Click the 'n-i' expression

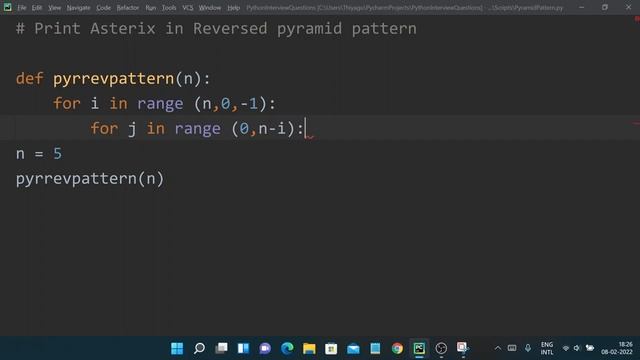[x=272, y=129]
